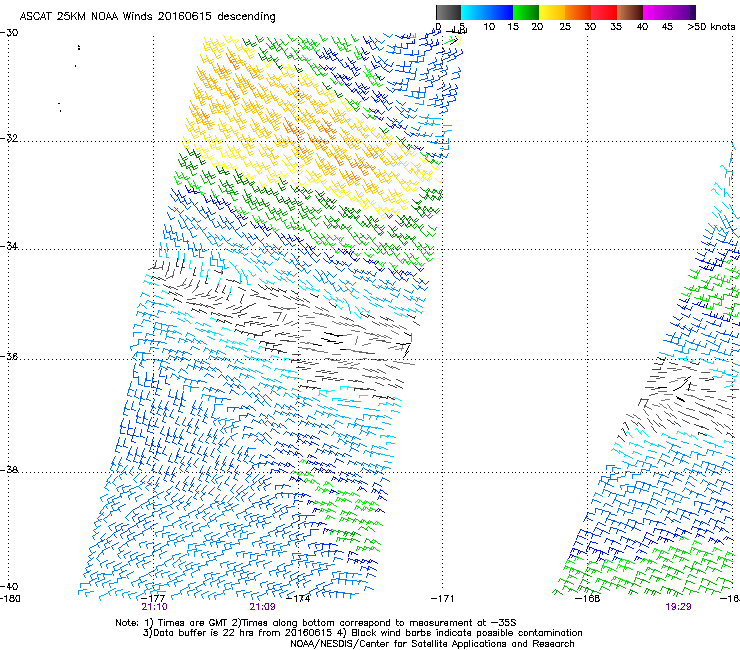This screenshot has width=740, height=650.
Task: Click the '10' legend scale label
Action: 489,27
